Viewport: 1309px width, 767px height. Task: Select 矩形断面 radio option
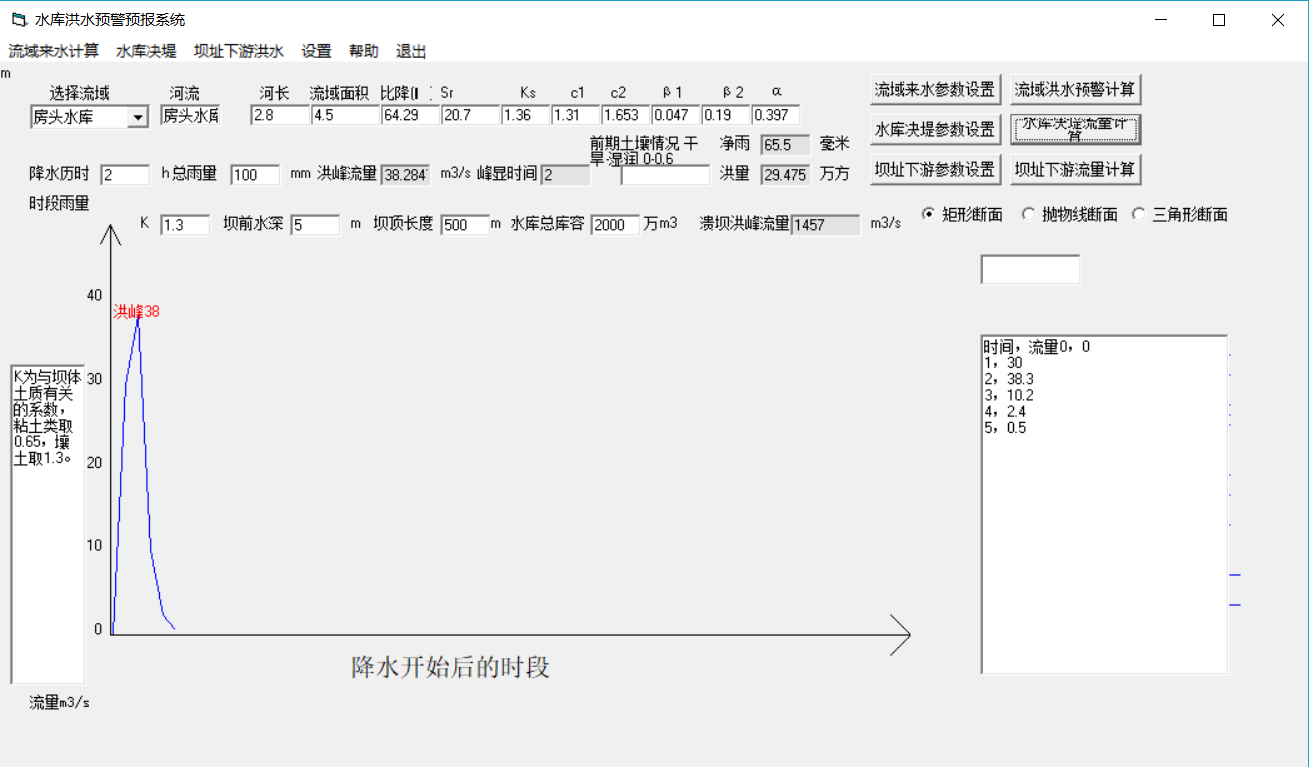[927, 214]
